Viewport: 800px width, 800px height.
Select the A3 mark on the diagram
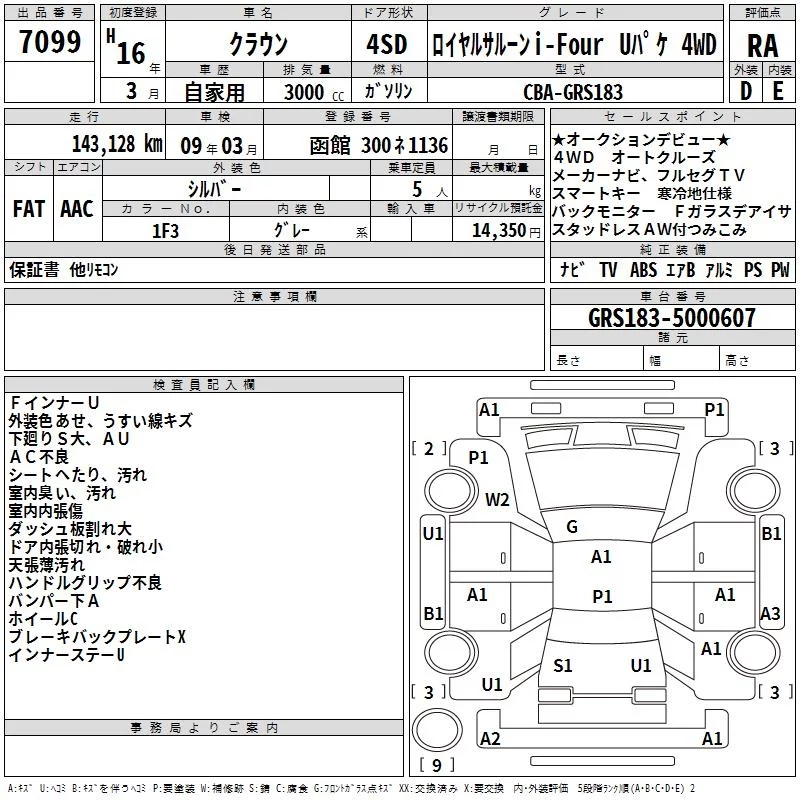tap(770, 614)
